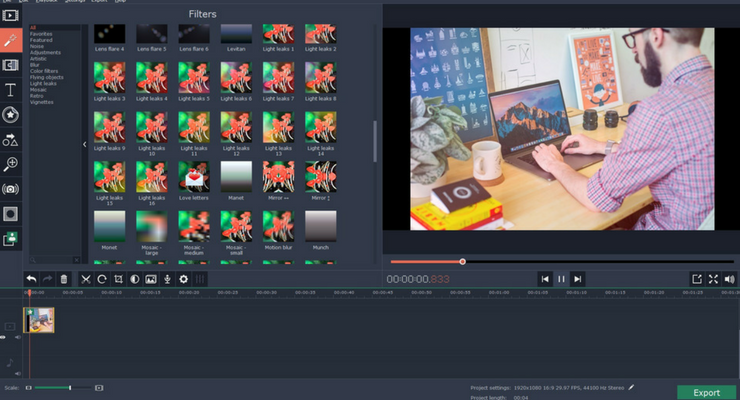Select the Retro filter category
740x400 pixels.
pos(36,96)
